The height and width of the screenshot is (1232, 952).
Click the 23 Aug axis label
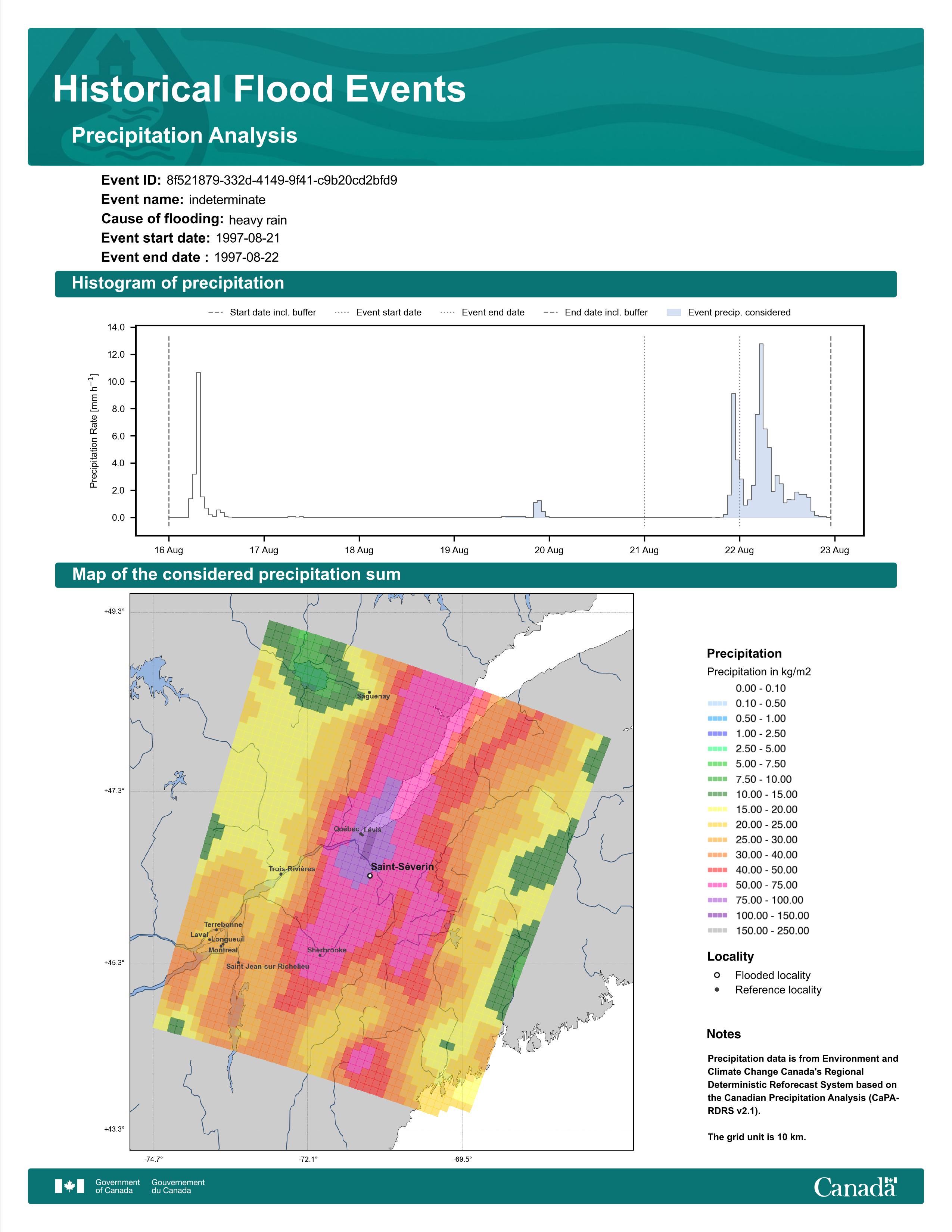[x=835, y=550]
